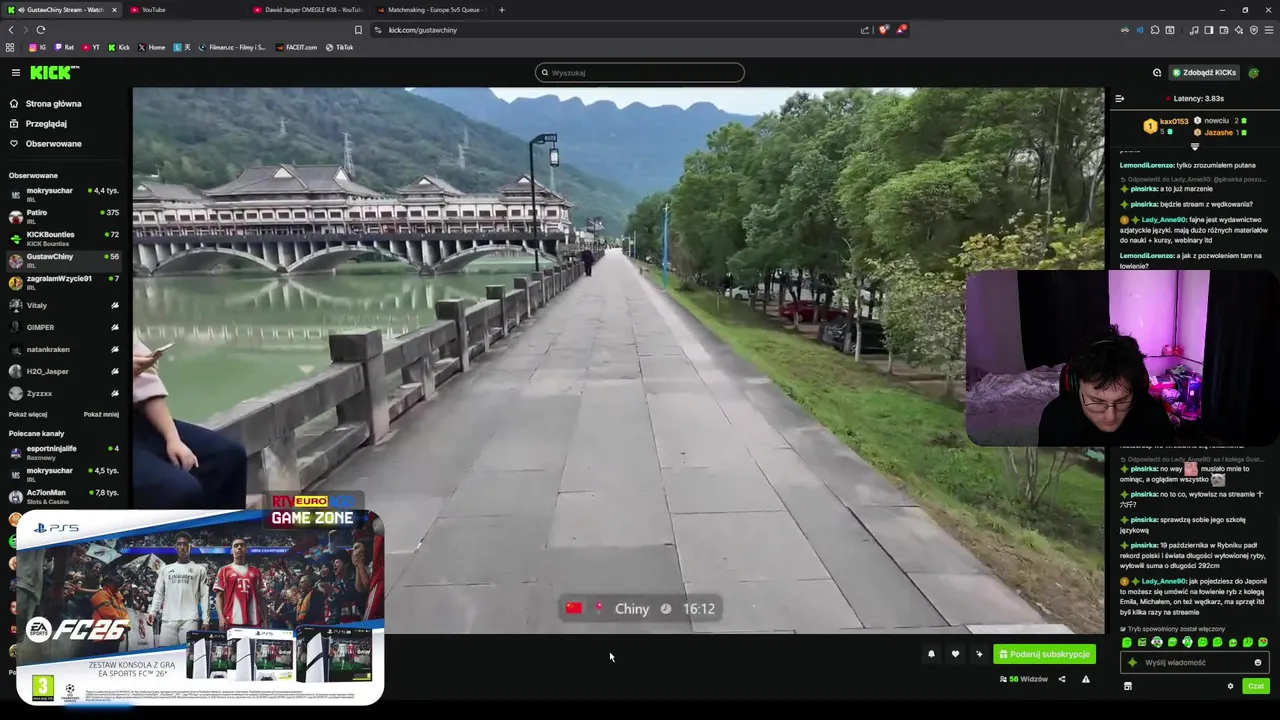Open H2O_Jasper channel
The image size is (1280, 720).
point(64,371)
